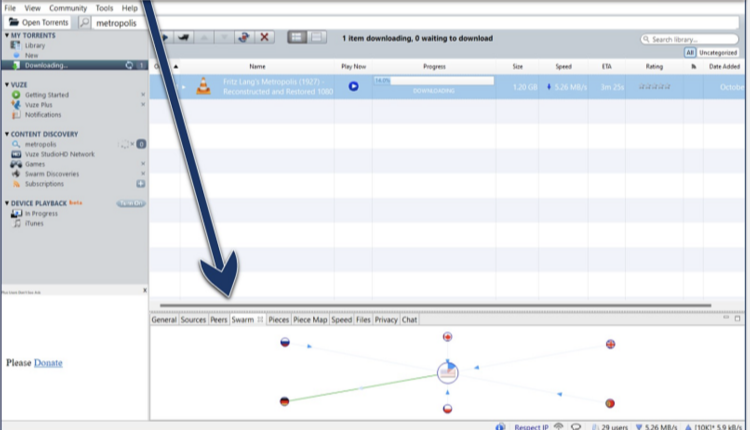Click the add subscription plus icon
The image size is (750, 430).
tap(141, 184)
